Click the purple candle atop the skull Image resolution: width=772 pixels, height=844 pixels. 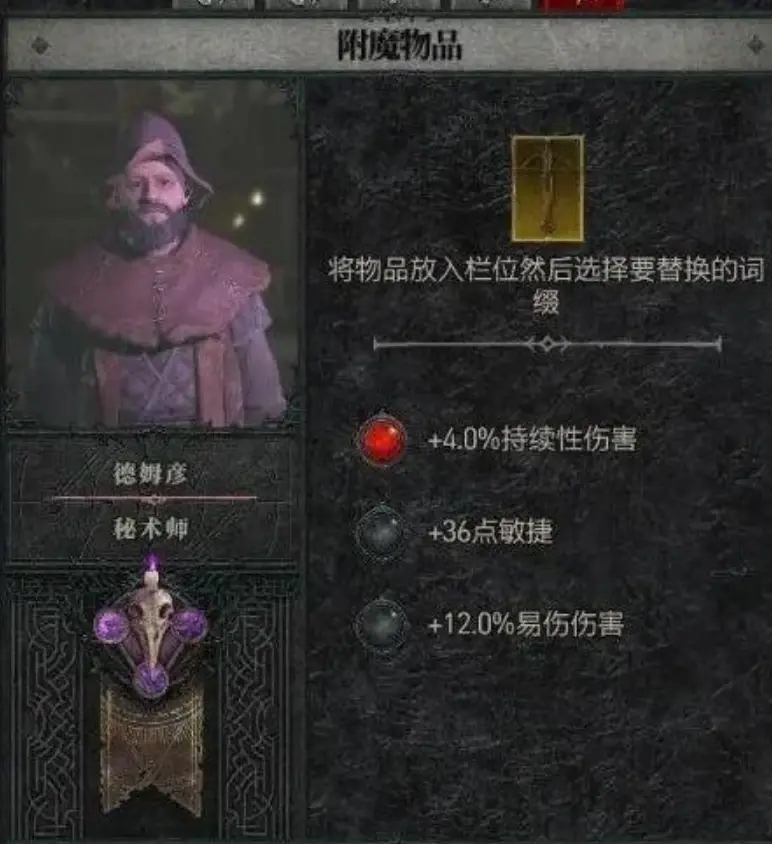pos(152,572)
